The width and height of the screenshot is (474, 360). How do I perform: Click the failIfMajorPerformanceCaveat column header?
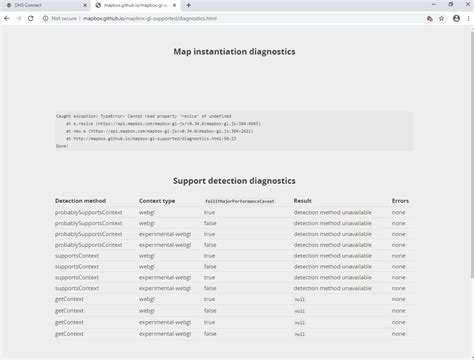coord(240,201)
